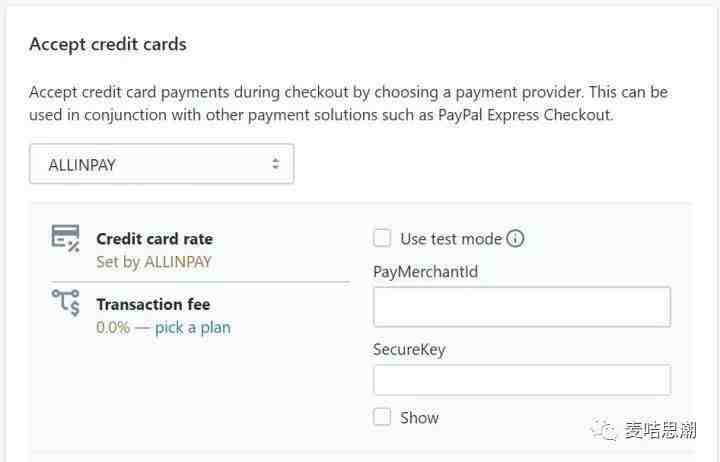Open the ALLINPAY payment provider dropdown

tap(161, 165)
